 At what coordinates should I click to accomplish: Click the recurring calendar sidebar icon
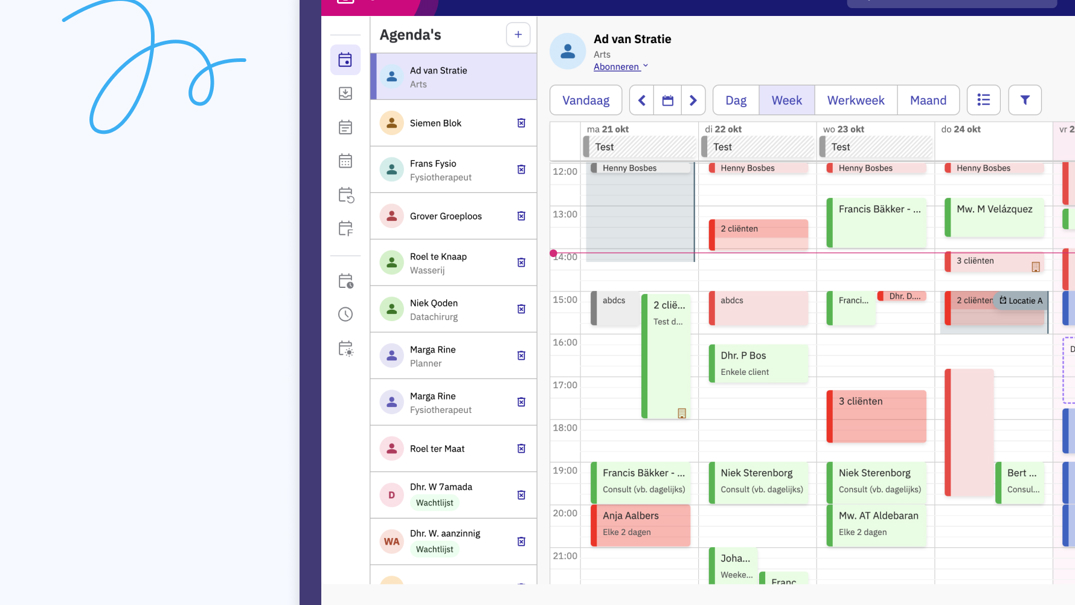coord(346,195)
